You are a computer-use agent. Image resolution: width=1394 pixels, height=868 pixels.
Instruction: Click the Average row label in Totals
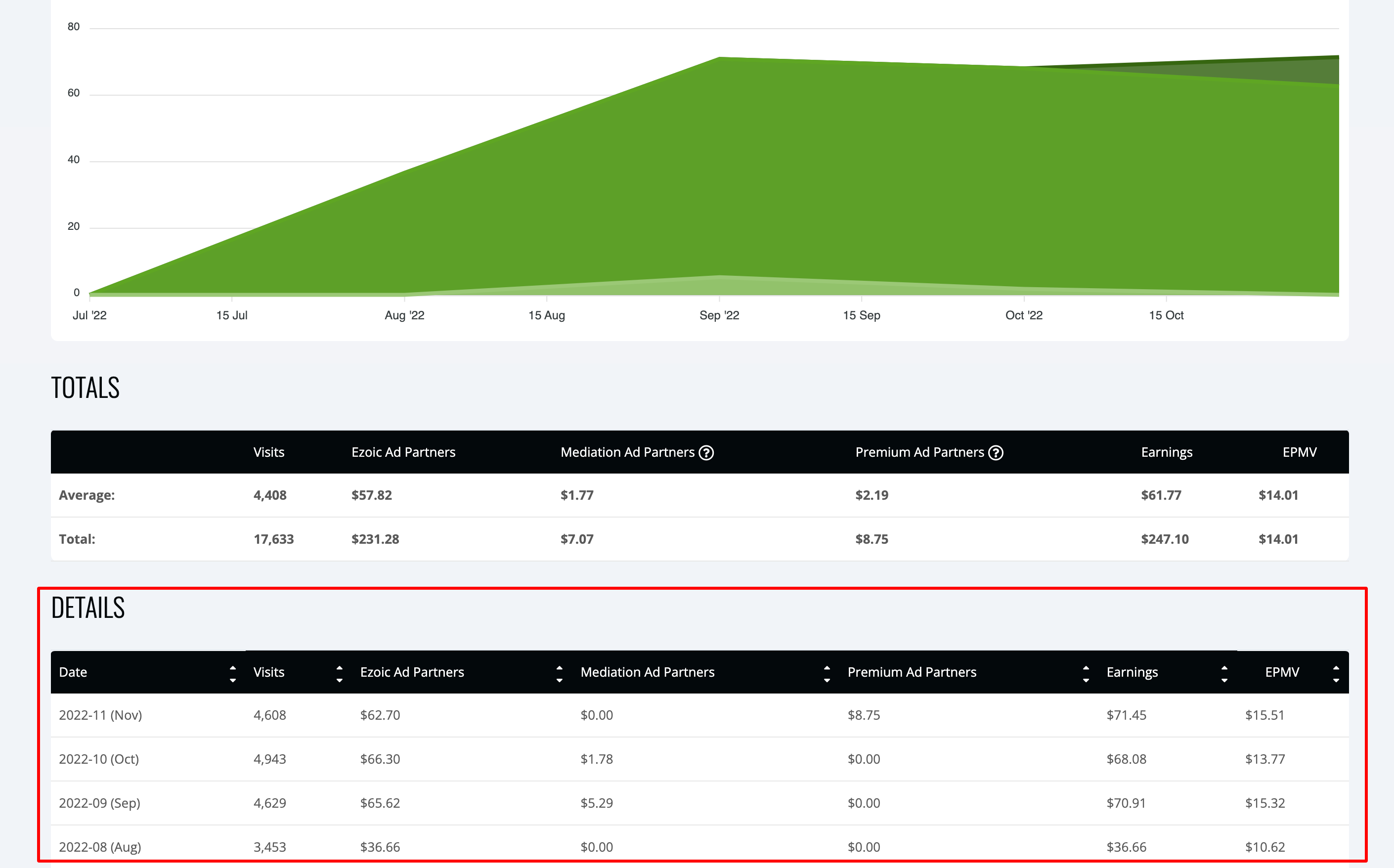(x=87, y=495)
